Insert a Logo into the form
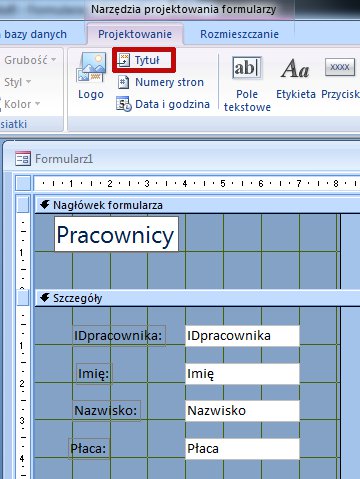Screen dimensions: 360x479 pos(91,76)
